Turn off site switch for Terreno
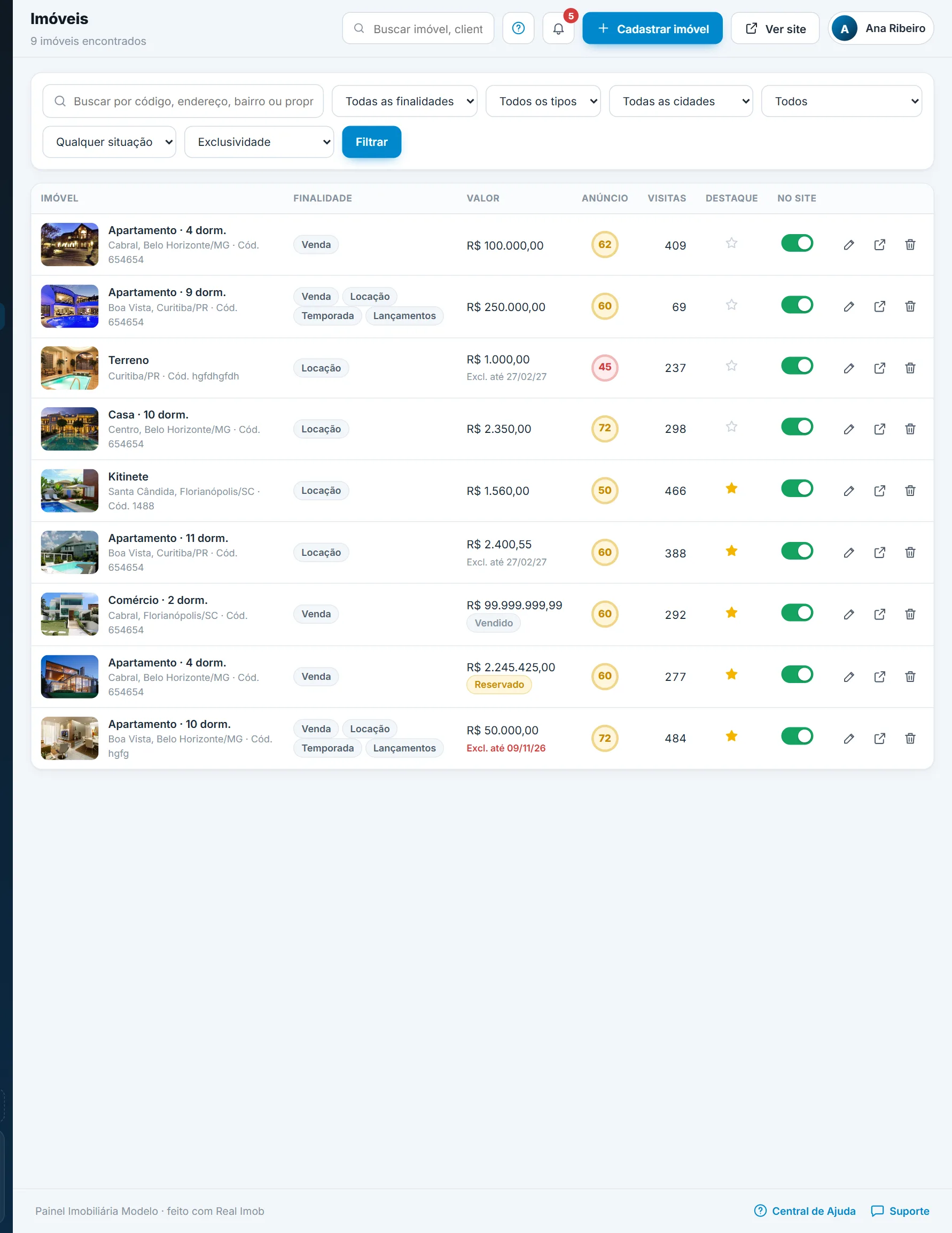 [797, 366]
